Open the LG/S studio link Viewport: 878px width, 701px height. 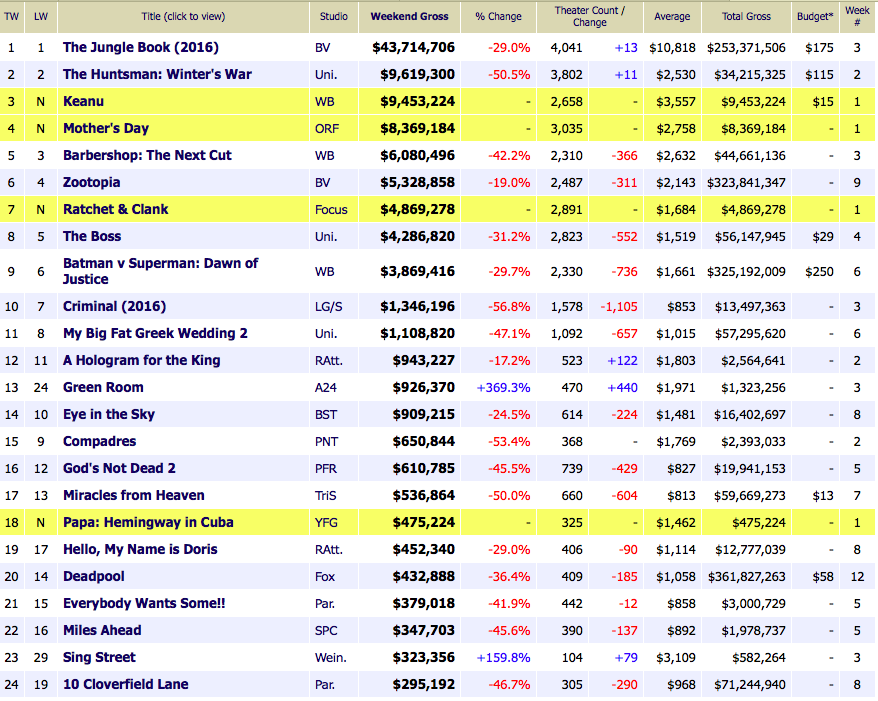pos(329,307)
